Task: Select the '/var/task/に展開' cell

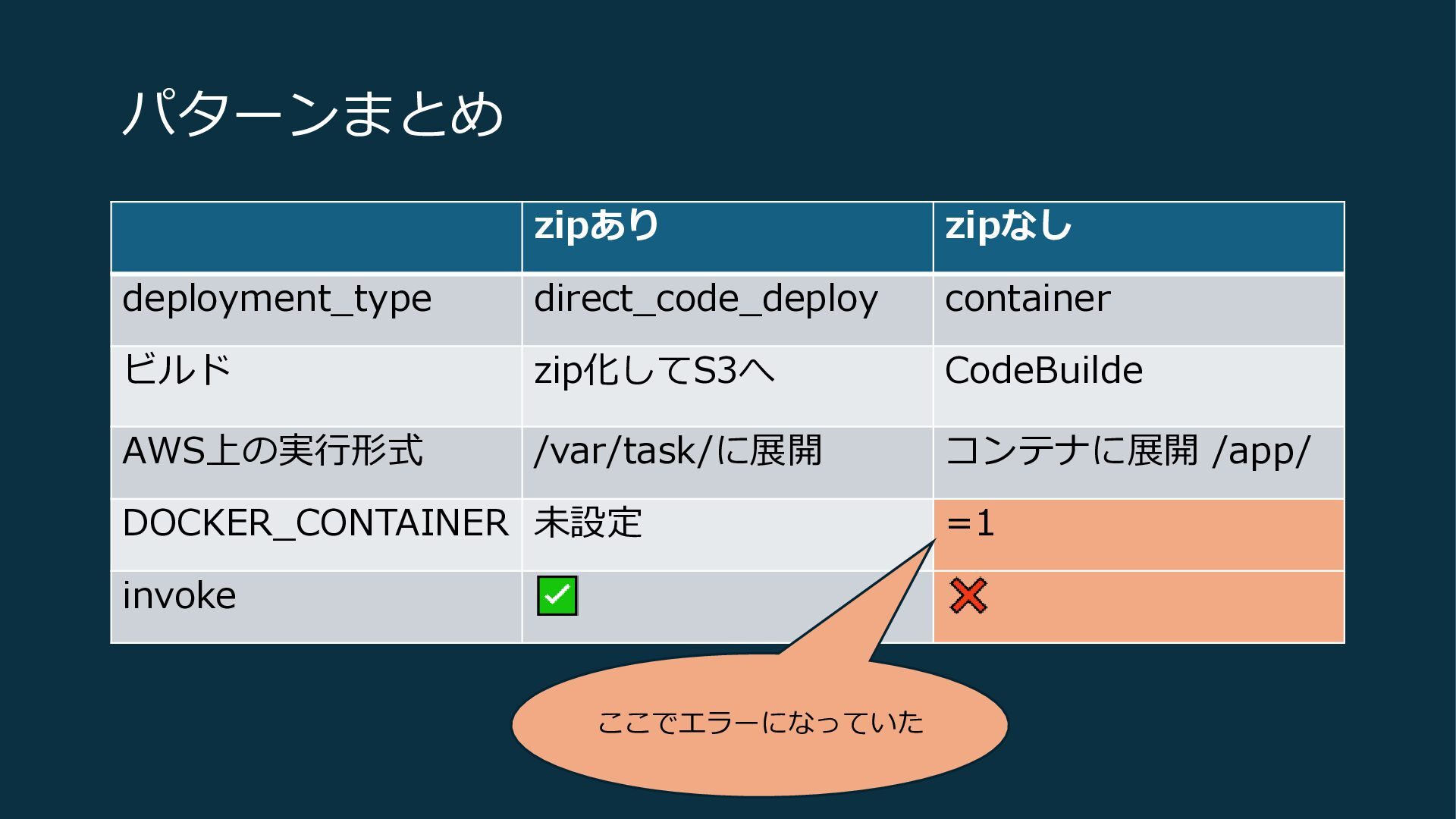Action: [x=677, y=450]
